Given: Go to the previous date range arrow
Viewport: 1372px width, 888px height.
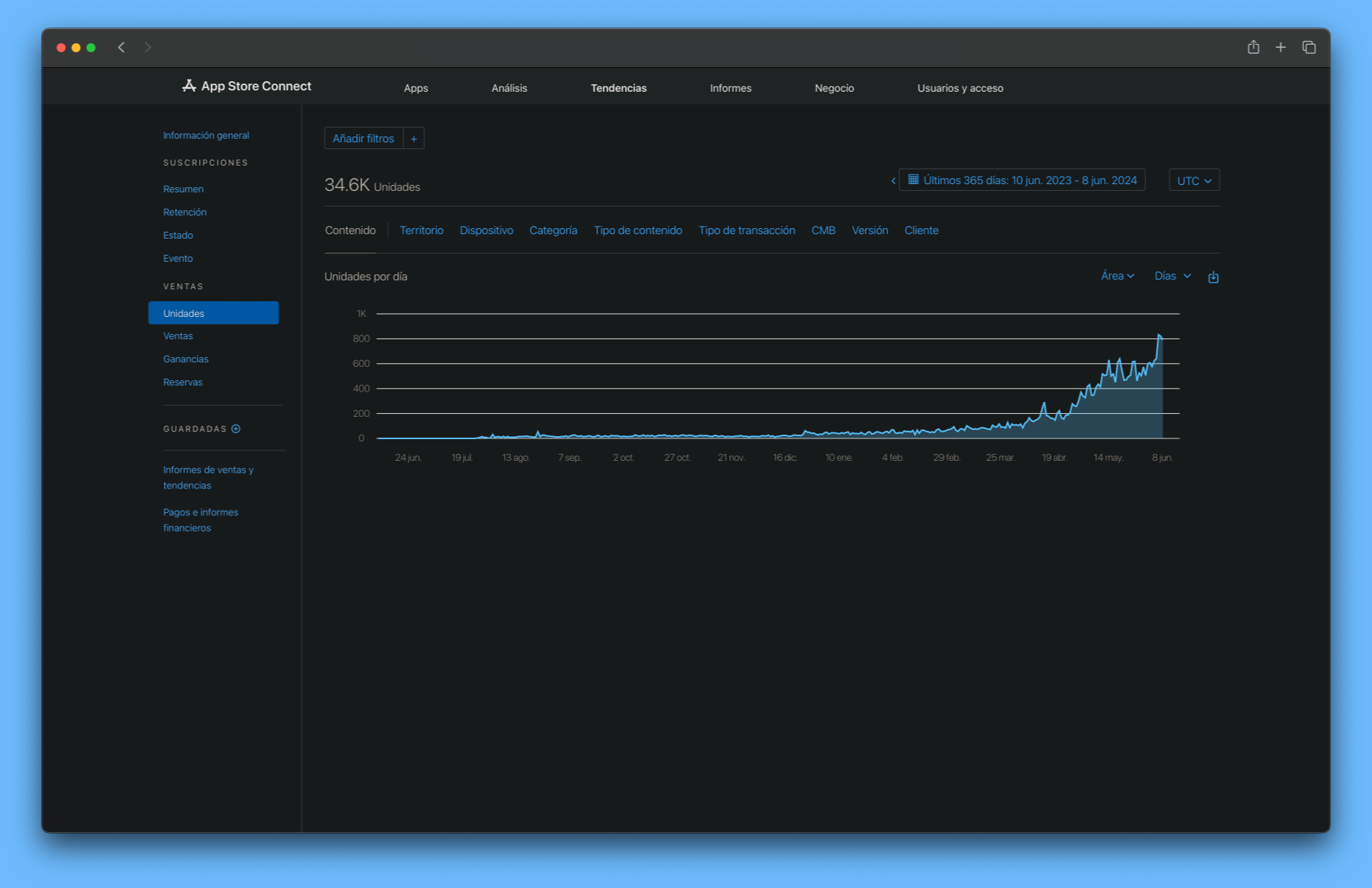Looking at the screenshot, I should [893, 180].
